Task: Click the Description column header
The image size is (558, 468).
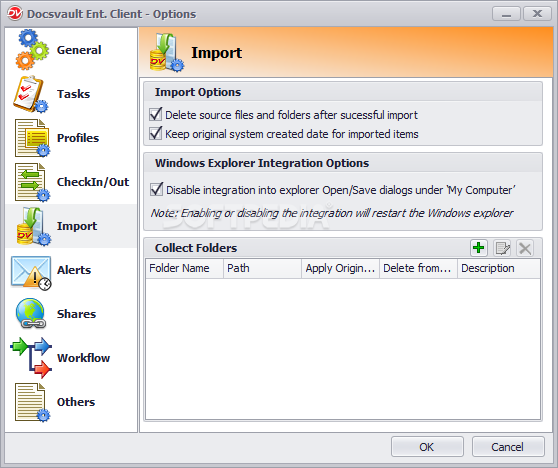Action: point(499,268)
